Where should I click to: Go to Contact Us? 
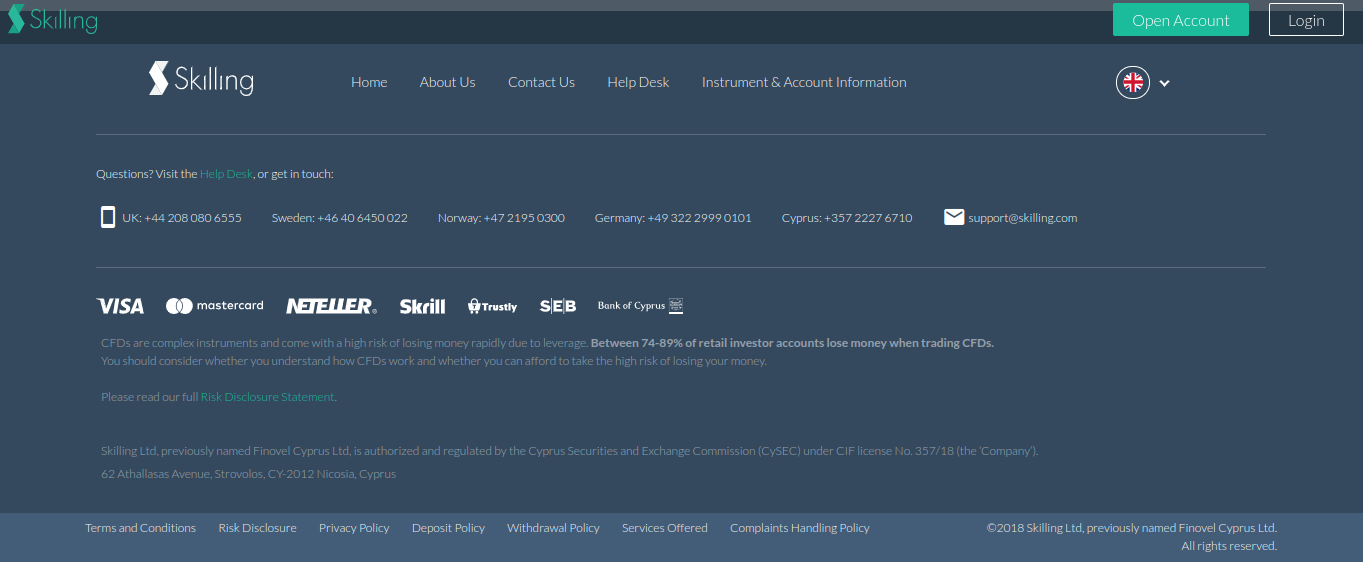point(541,82)
